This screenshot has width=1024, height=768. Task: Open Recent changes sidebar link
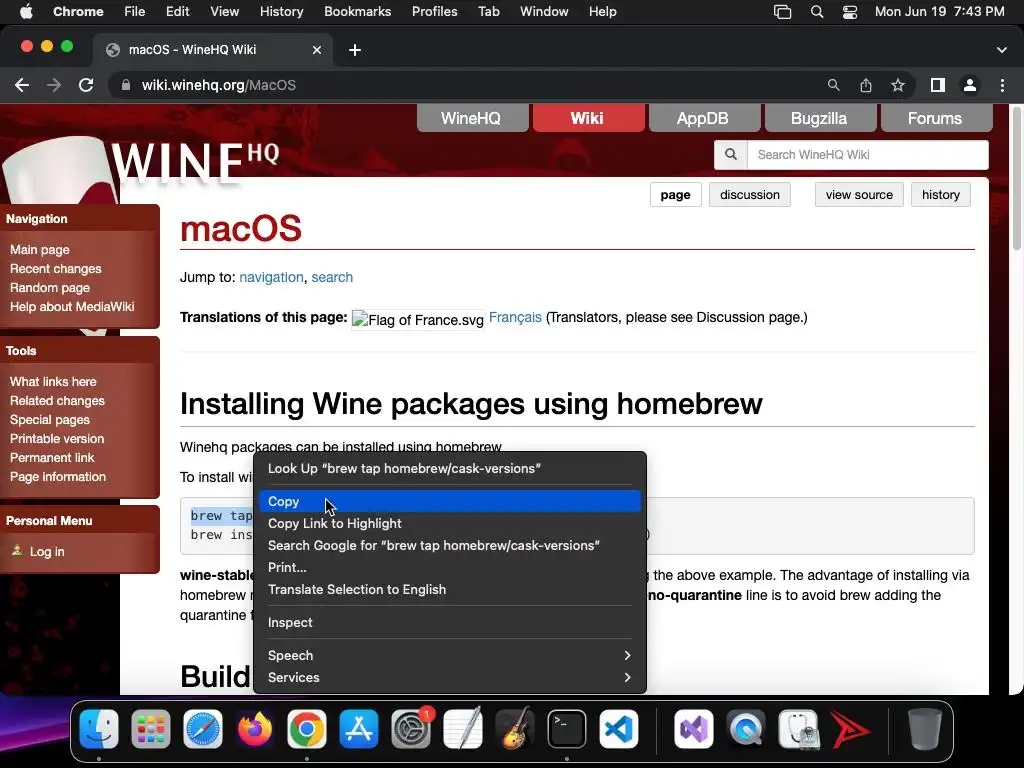tap(56, 268)
